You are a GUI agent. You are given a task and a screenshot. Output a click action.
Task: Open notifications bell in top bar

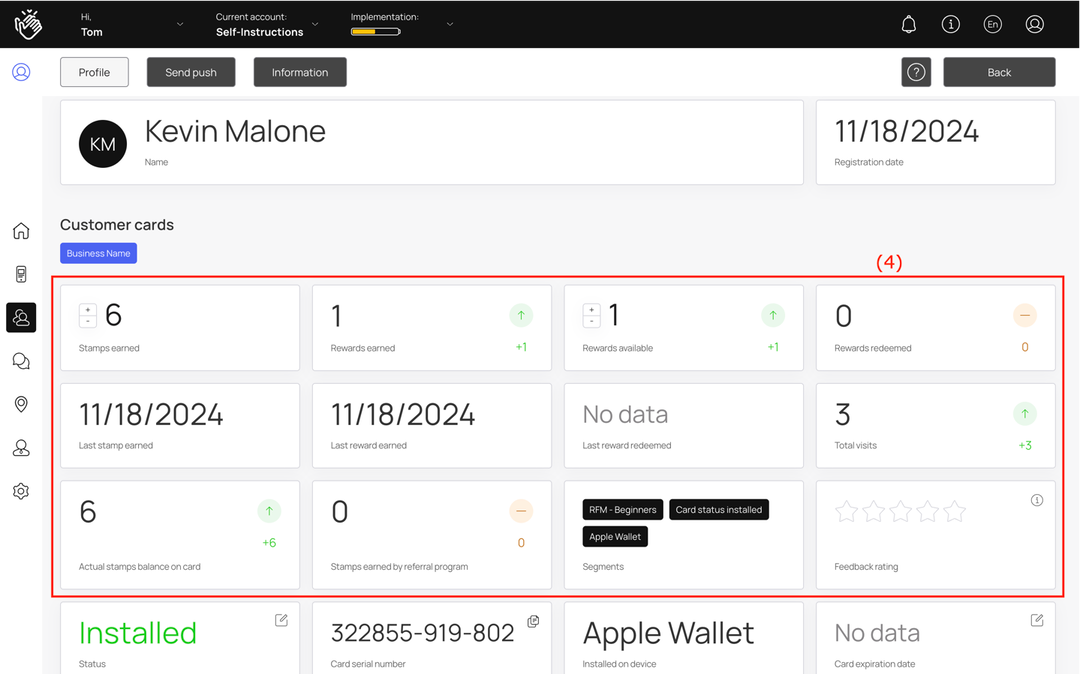pyautogui.click(x=908, y=25)
